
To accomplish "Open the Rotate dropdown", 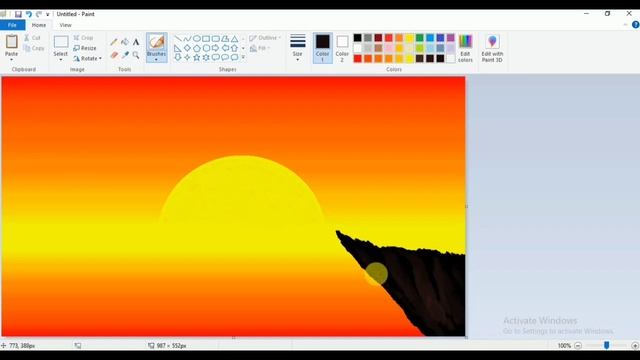I will tap(88, 58).
